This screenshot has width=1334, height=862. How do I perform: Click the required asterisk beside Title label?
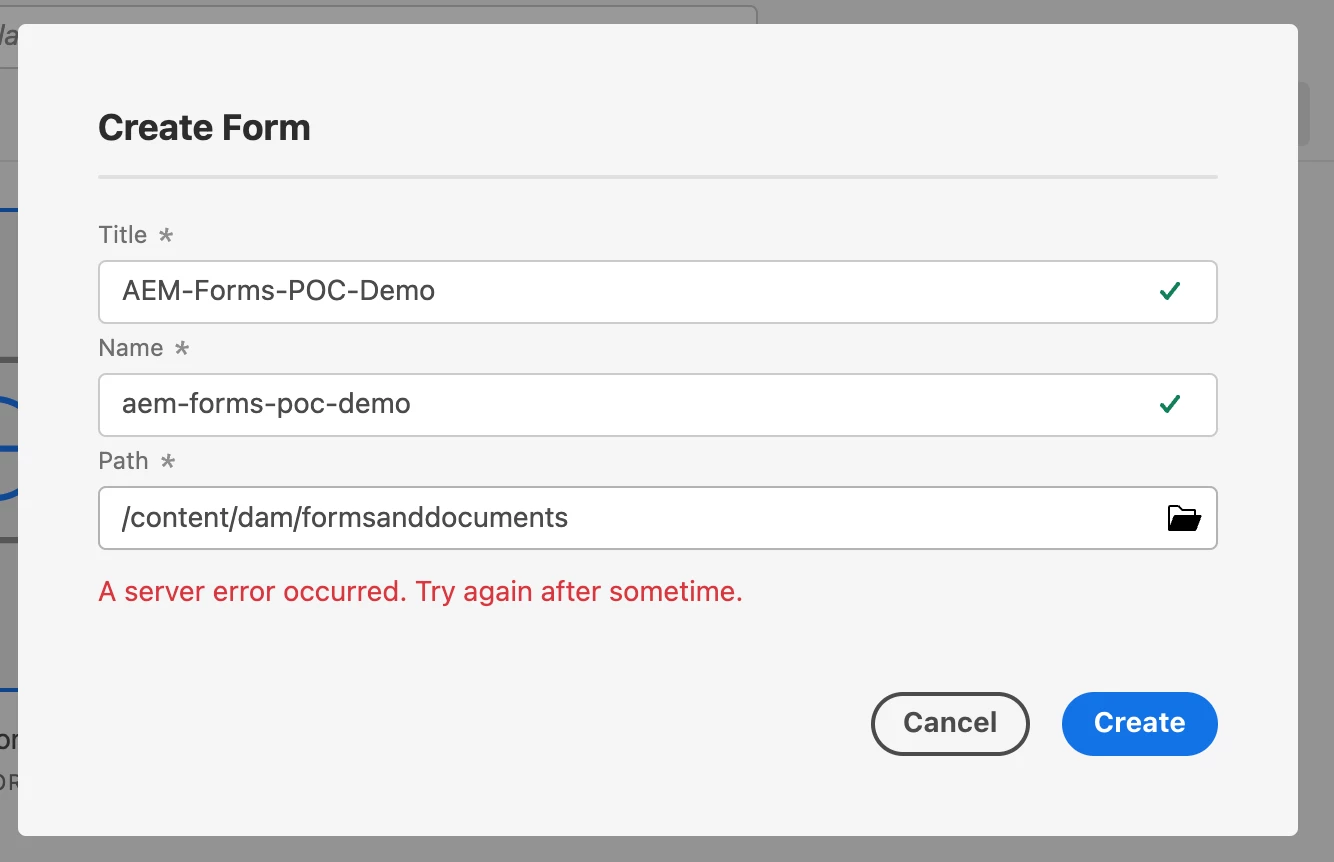[x=166, y=235]
